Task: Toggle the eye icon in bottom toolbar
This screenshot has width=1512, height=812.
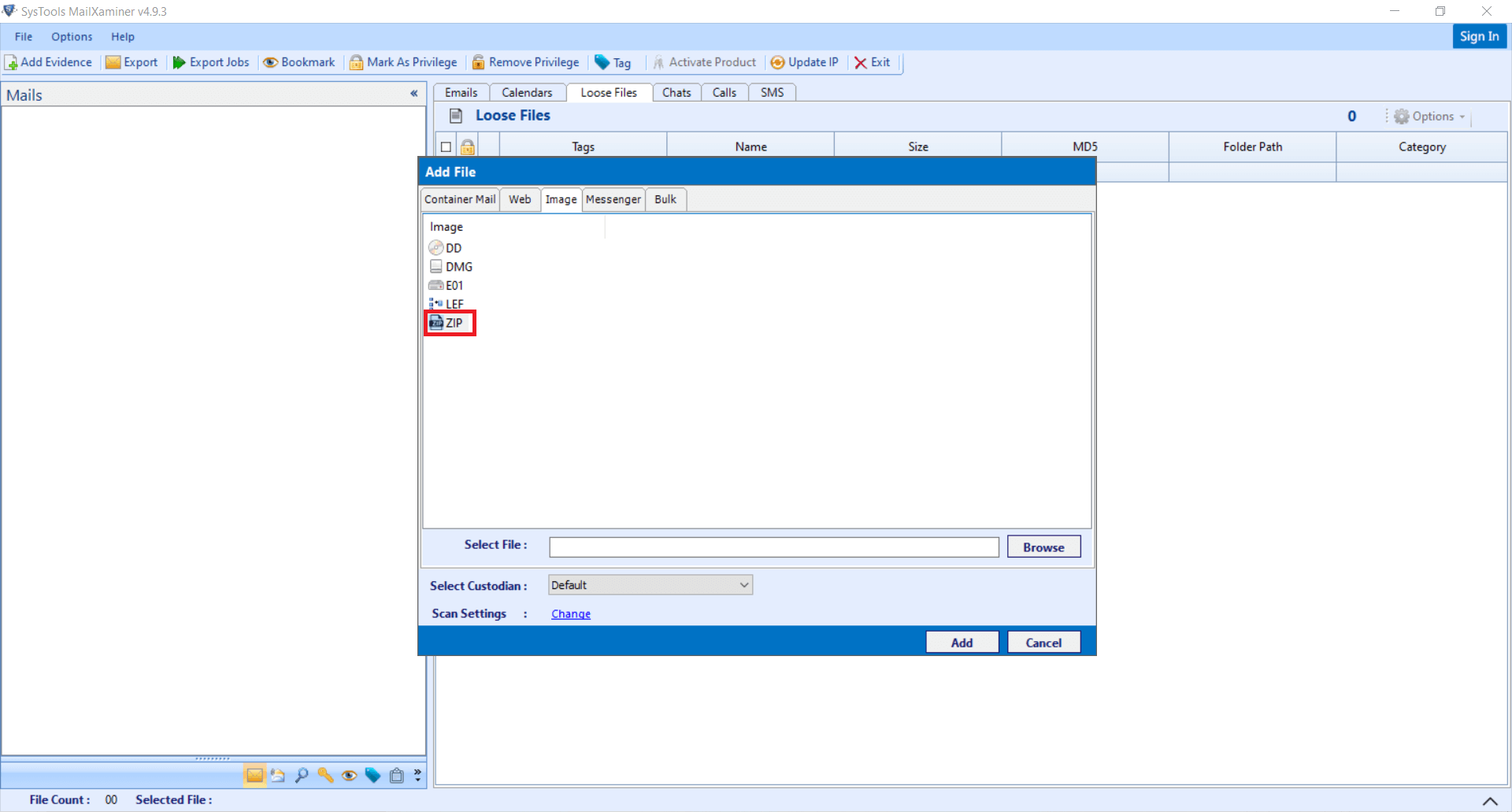Action: [349, 776]
